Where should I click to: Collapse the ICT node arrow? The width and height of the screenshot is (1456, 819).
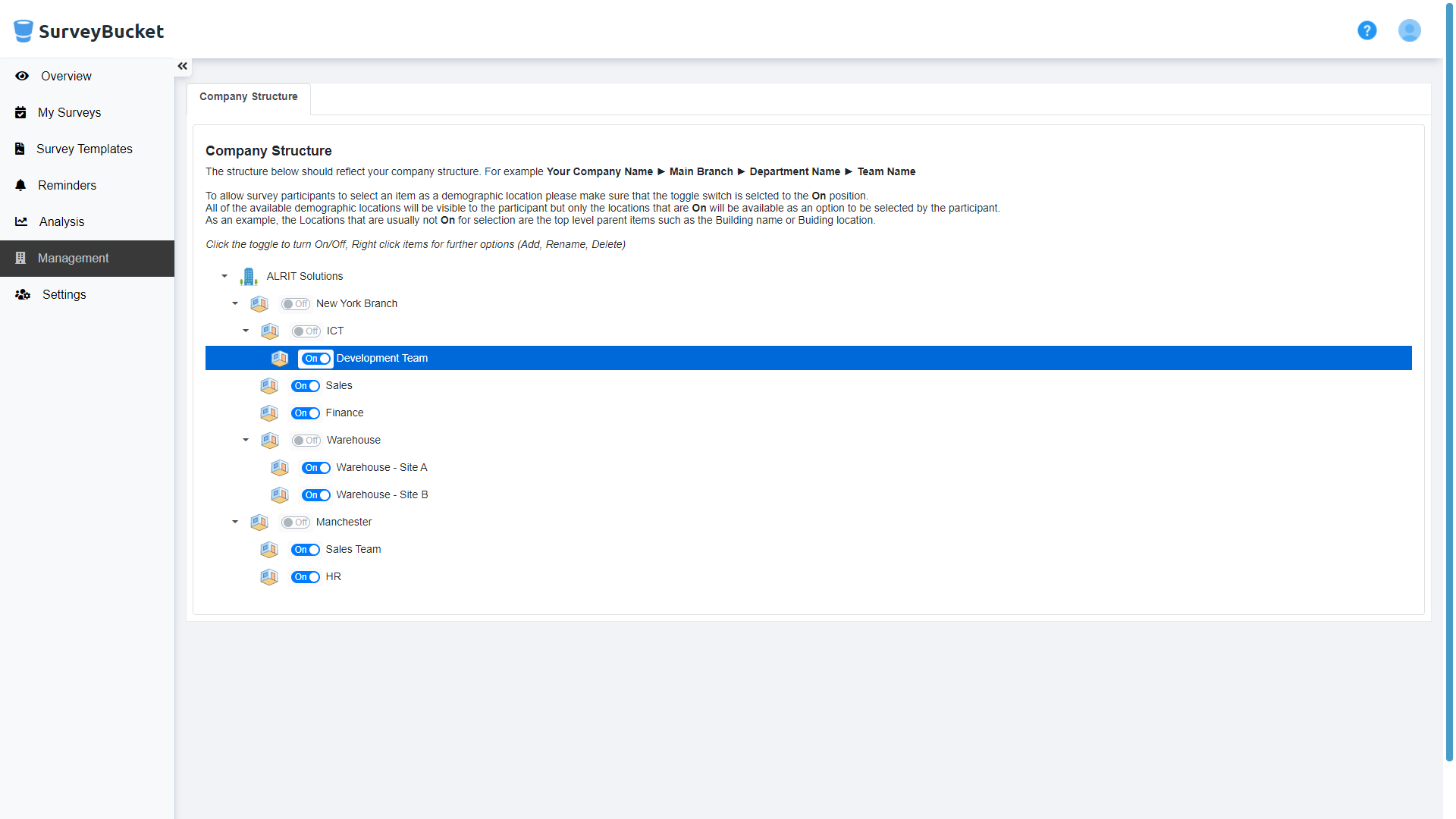(246, 331)
